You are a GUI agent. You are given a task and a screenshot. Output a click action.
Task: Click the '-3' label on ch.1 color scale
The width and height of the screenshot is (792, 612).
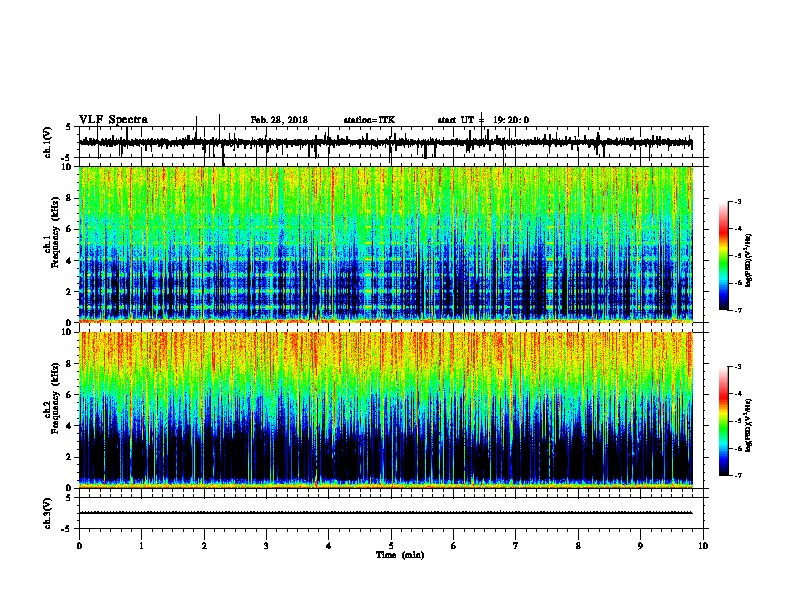tap(737, 202)
